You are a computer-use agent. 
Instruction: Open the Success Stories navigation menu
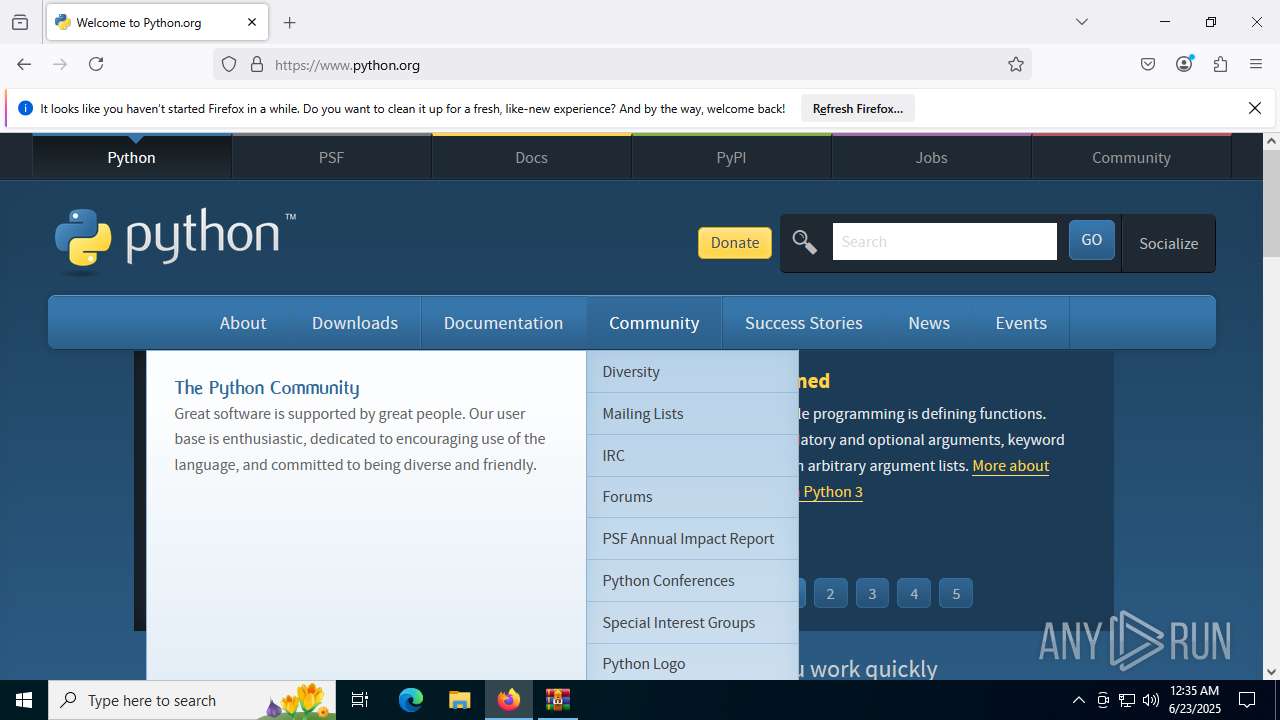click(x=804, y=323)
